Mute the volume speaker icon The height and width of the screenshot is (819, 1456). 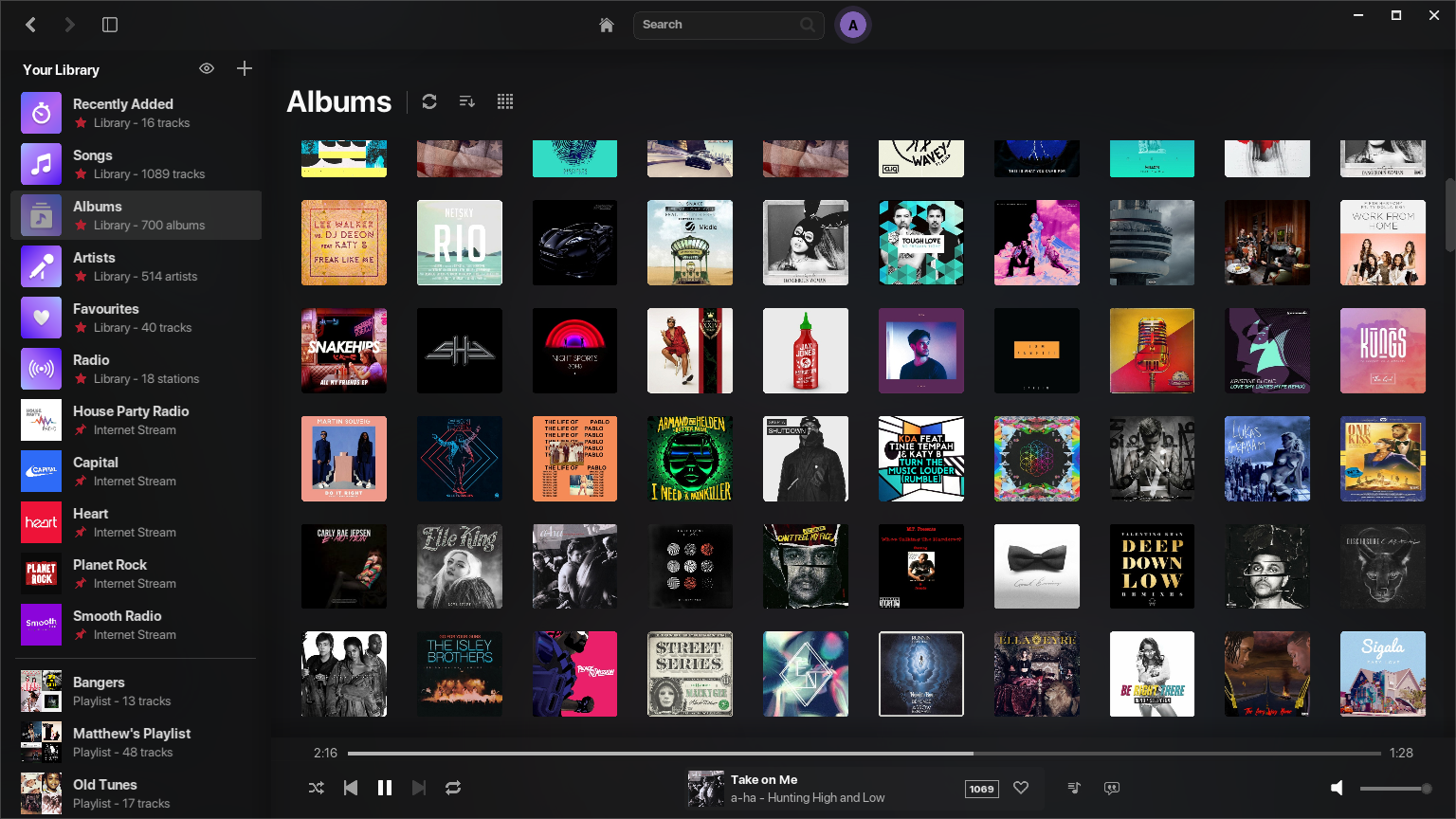pyautogui.click(x=1337, y=788)
